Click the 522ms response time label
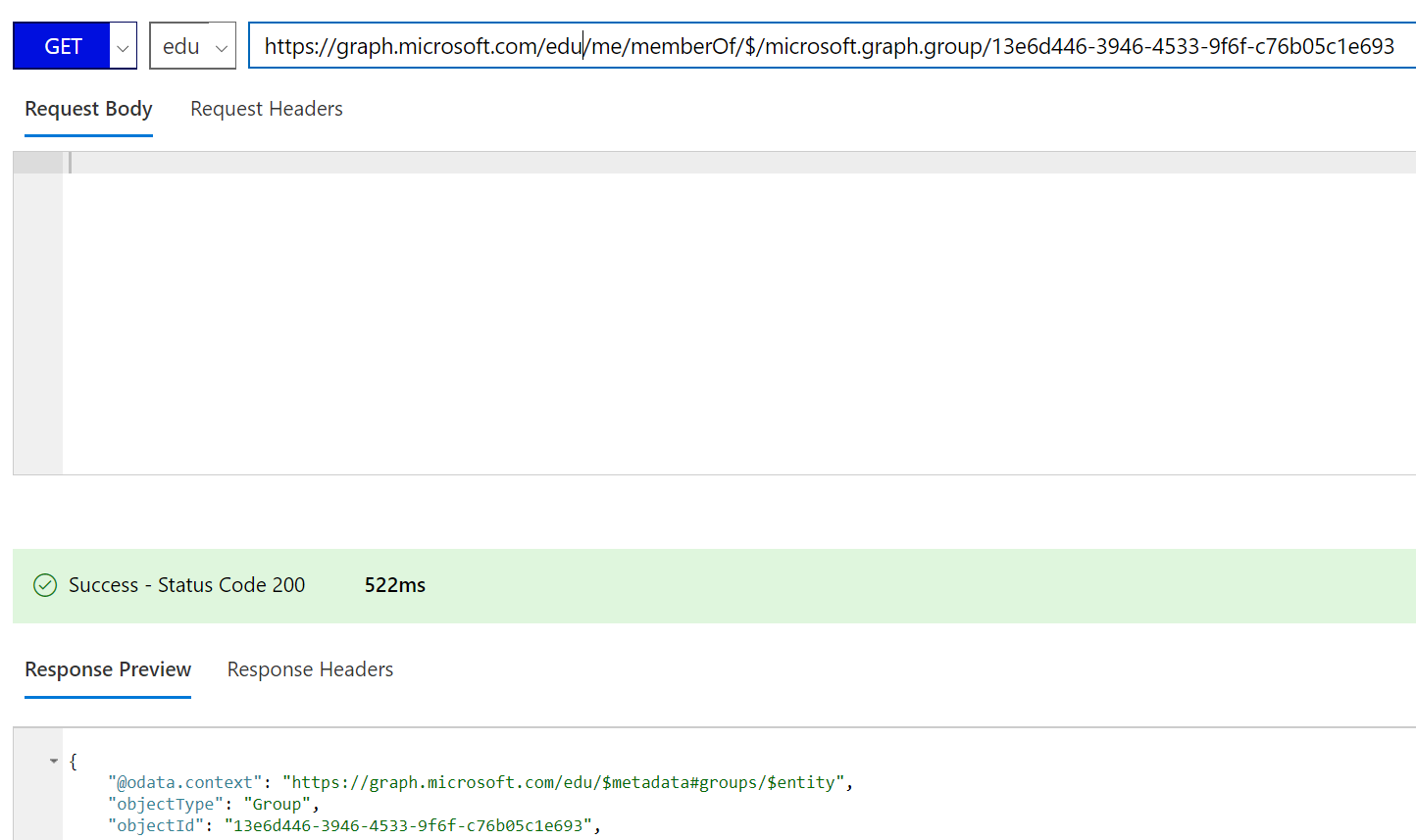Viewport: 1416px width, 840px height. pos(394,585)
